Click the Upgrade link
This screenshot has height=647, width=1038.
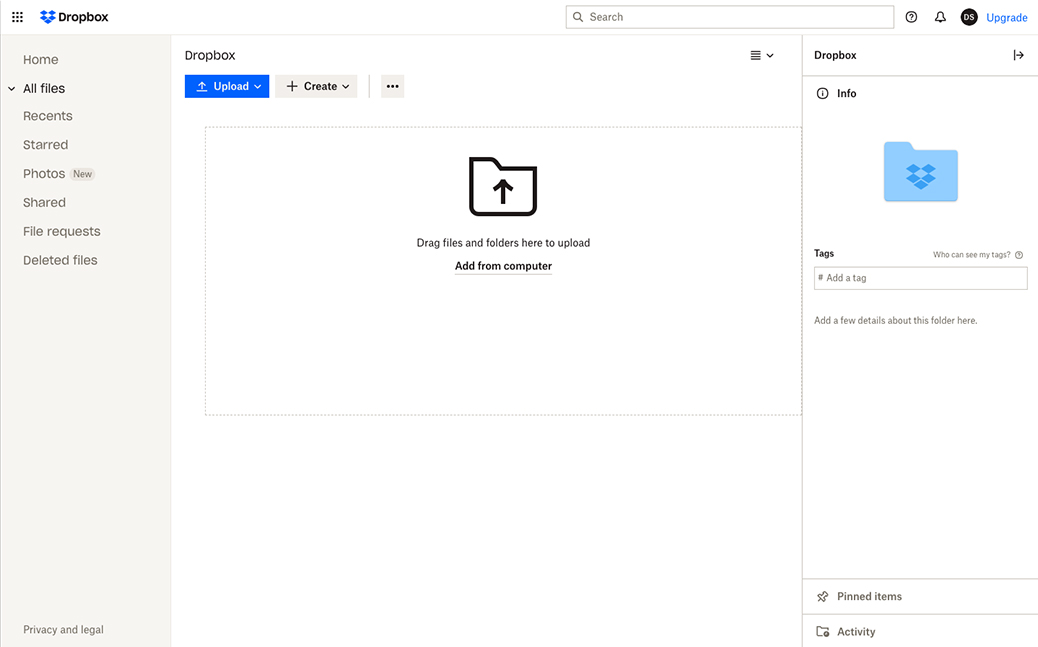click(x=1006, y=17)
